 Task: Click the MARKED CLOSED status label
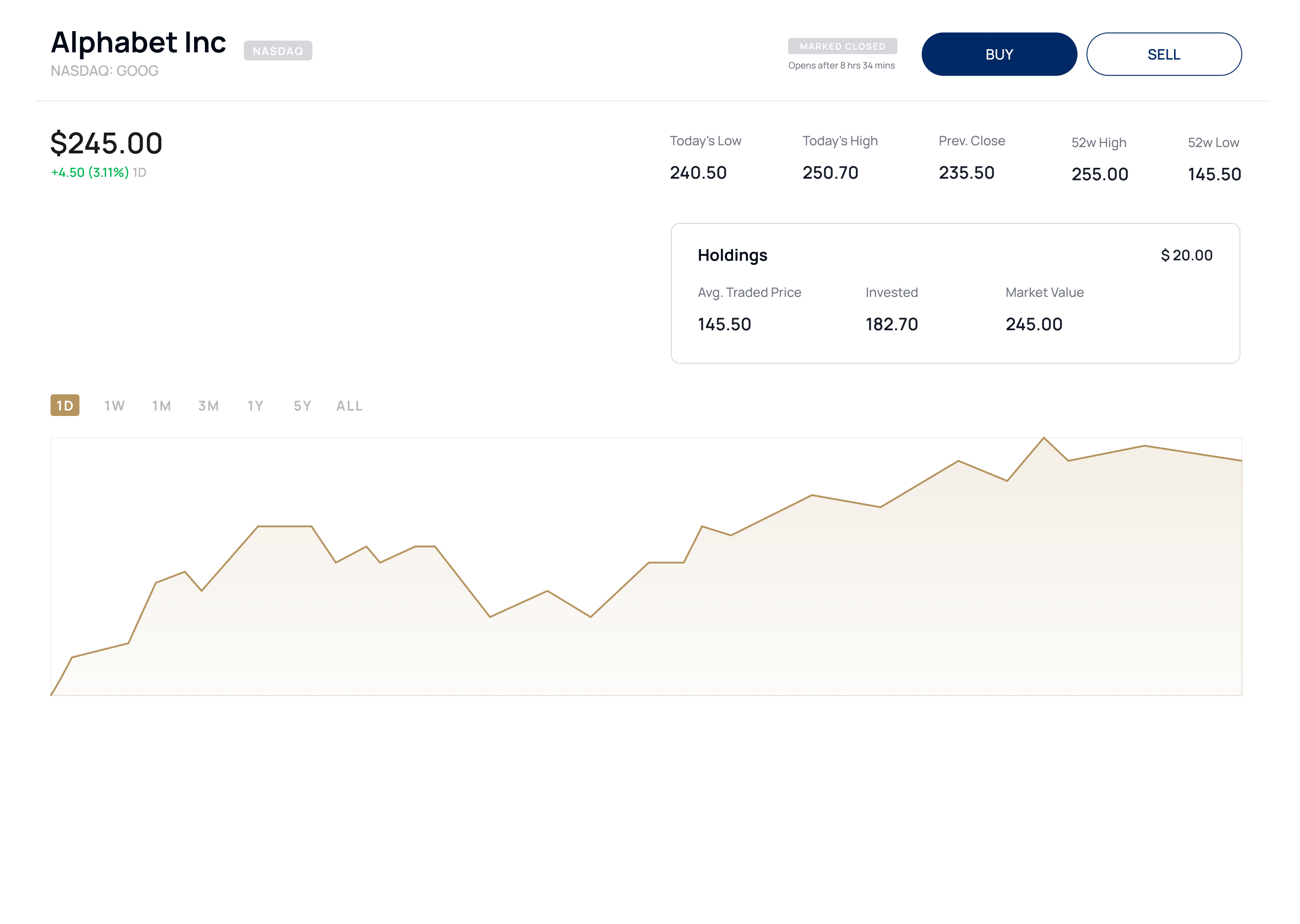(x=841, y=46)
